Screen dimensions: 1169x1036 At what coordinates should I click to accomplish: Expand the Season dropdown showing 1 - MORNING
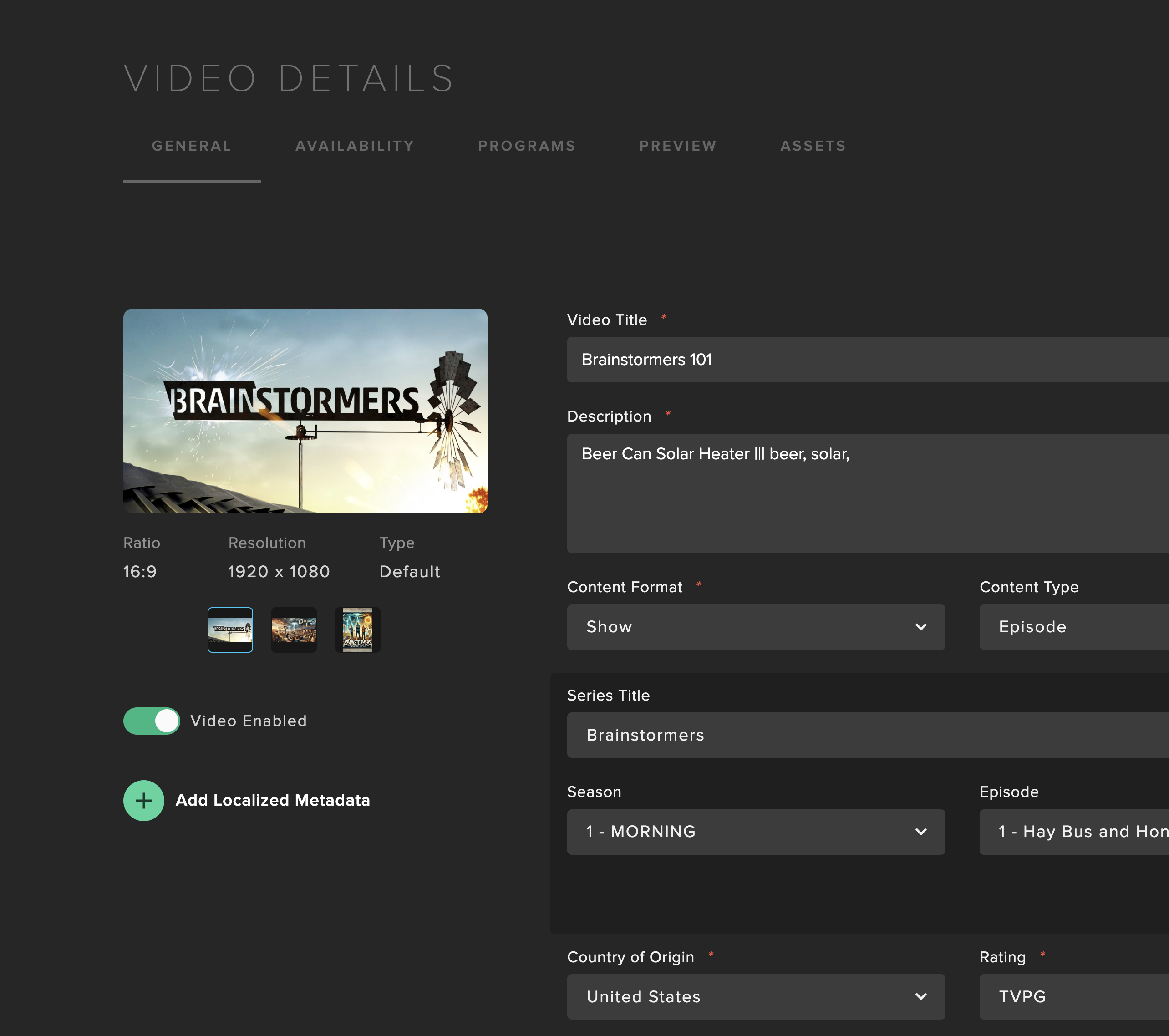[x=756, y=832]
